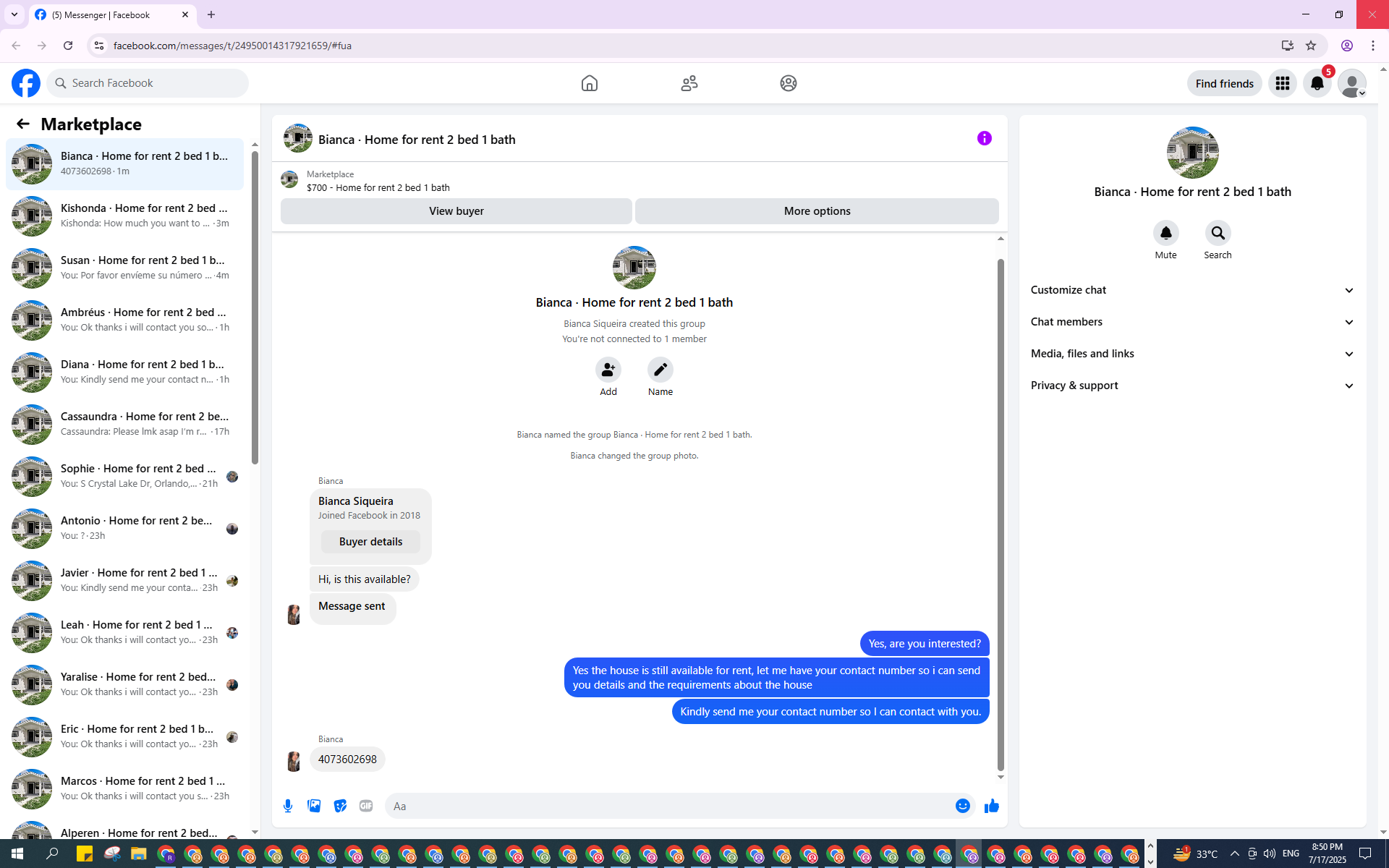Choose a GIF
The height and width of the screenshot is (868, 1389).
(x=366, y=806)
